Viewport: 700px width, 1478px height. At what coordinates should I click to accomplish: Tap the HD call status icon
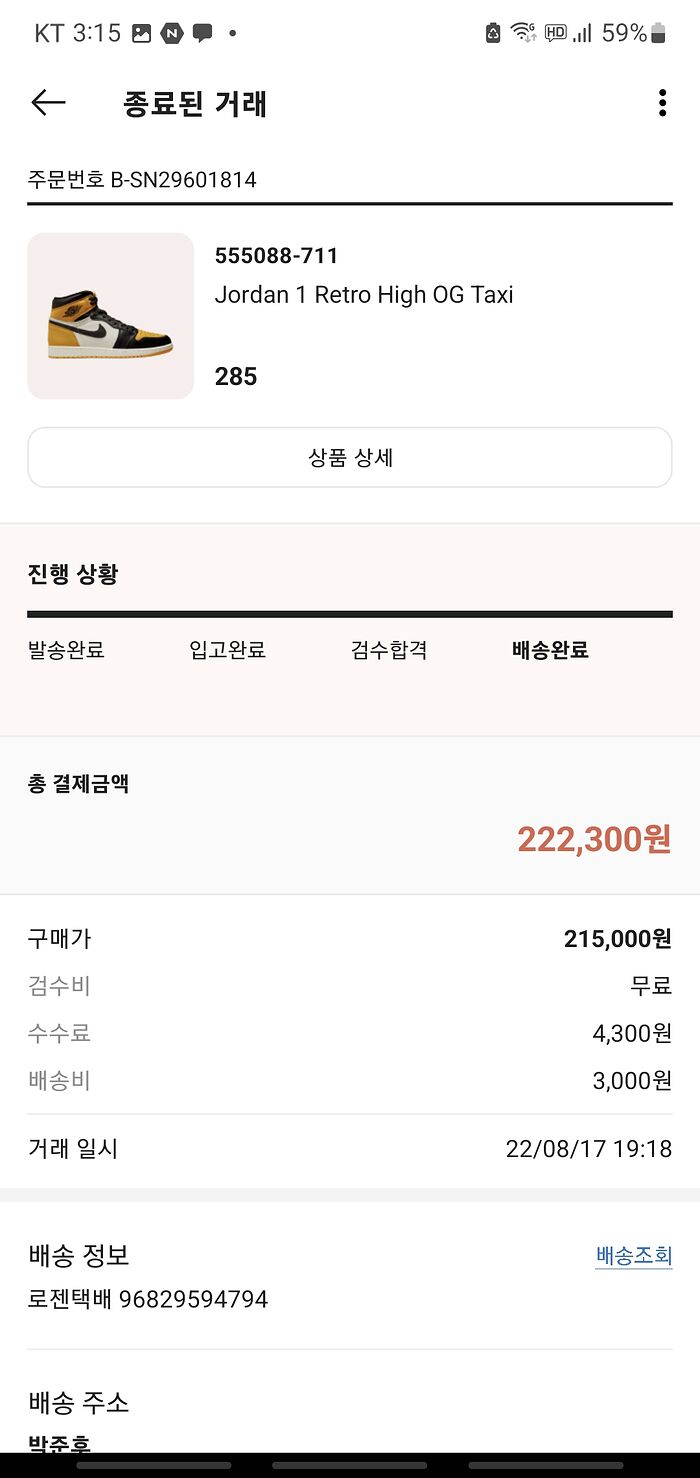point(555,33)
